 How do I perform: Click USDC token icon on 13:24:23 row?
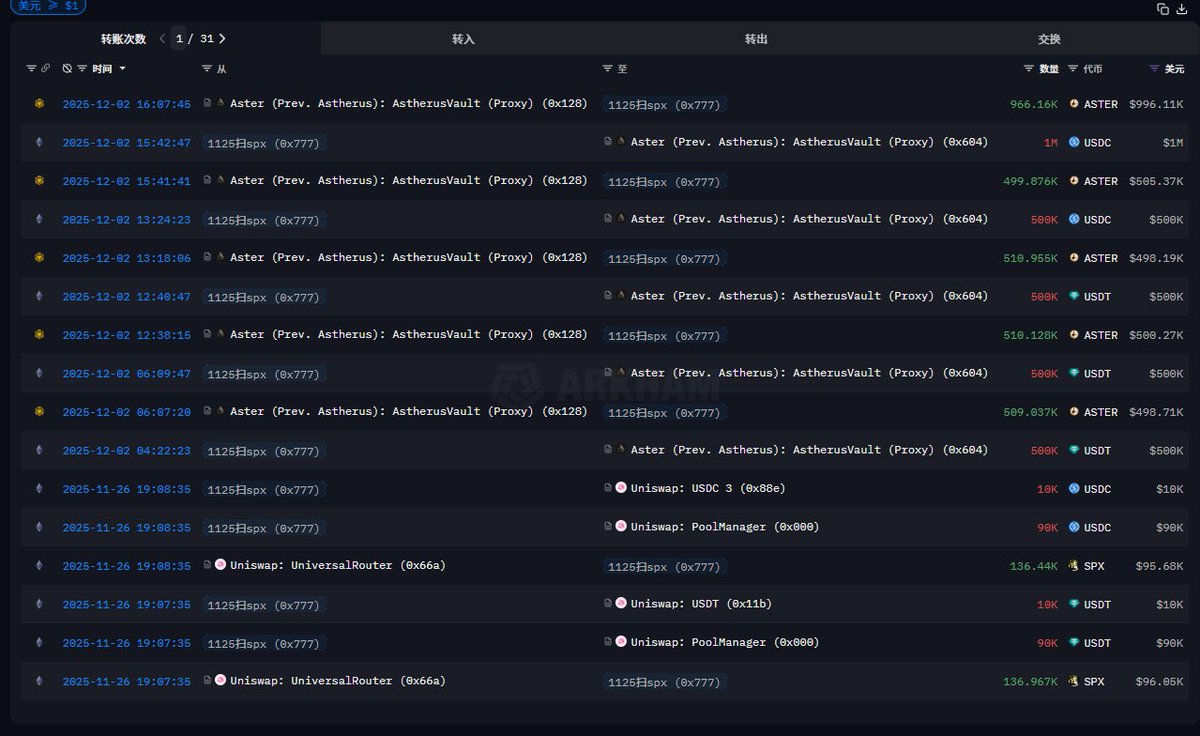[1074, 219]
